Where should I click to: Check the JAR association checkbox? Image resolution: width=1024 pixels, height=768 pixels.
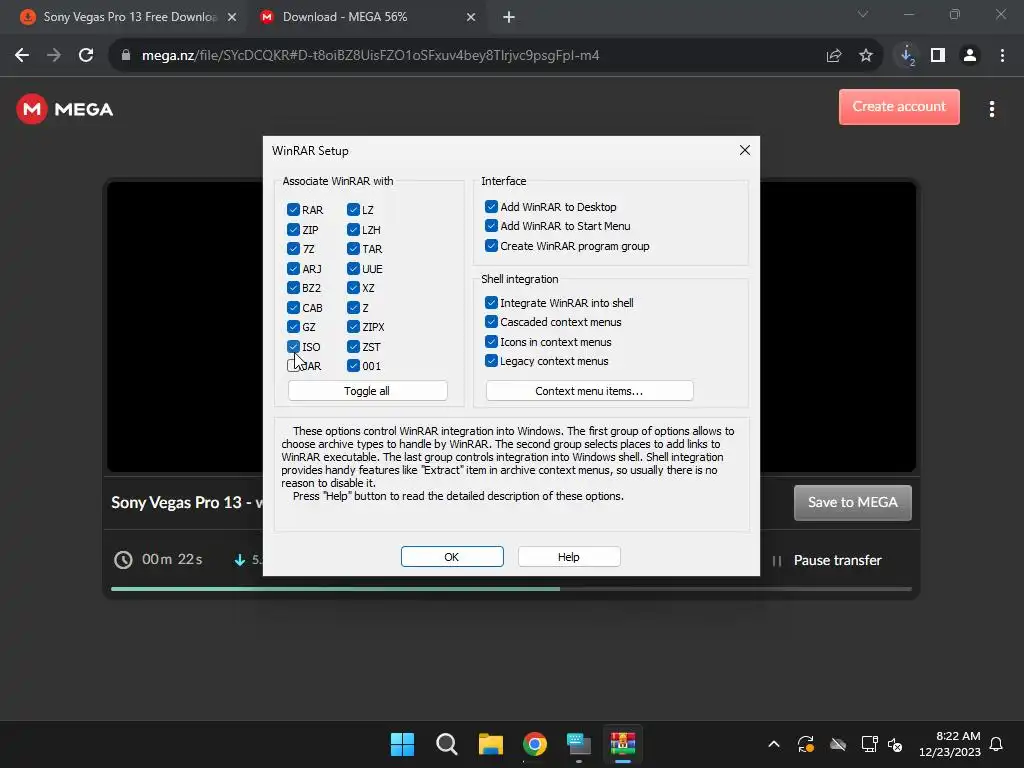click(x=293, y=366)
